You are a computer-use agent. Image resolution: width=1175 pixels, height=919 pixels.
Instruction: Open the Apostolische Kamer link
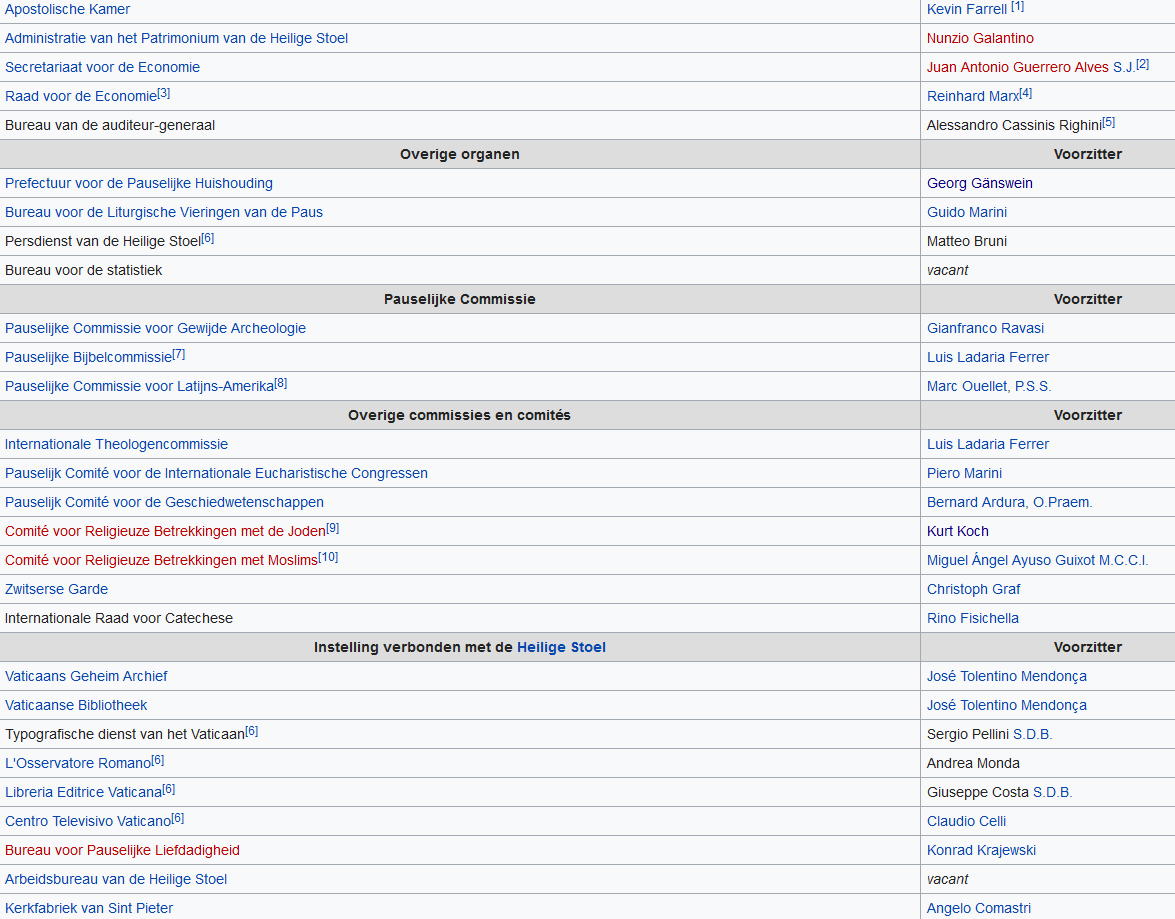67,9
